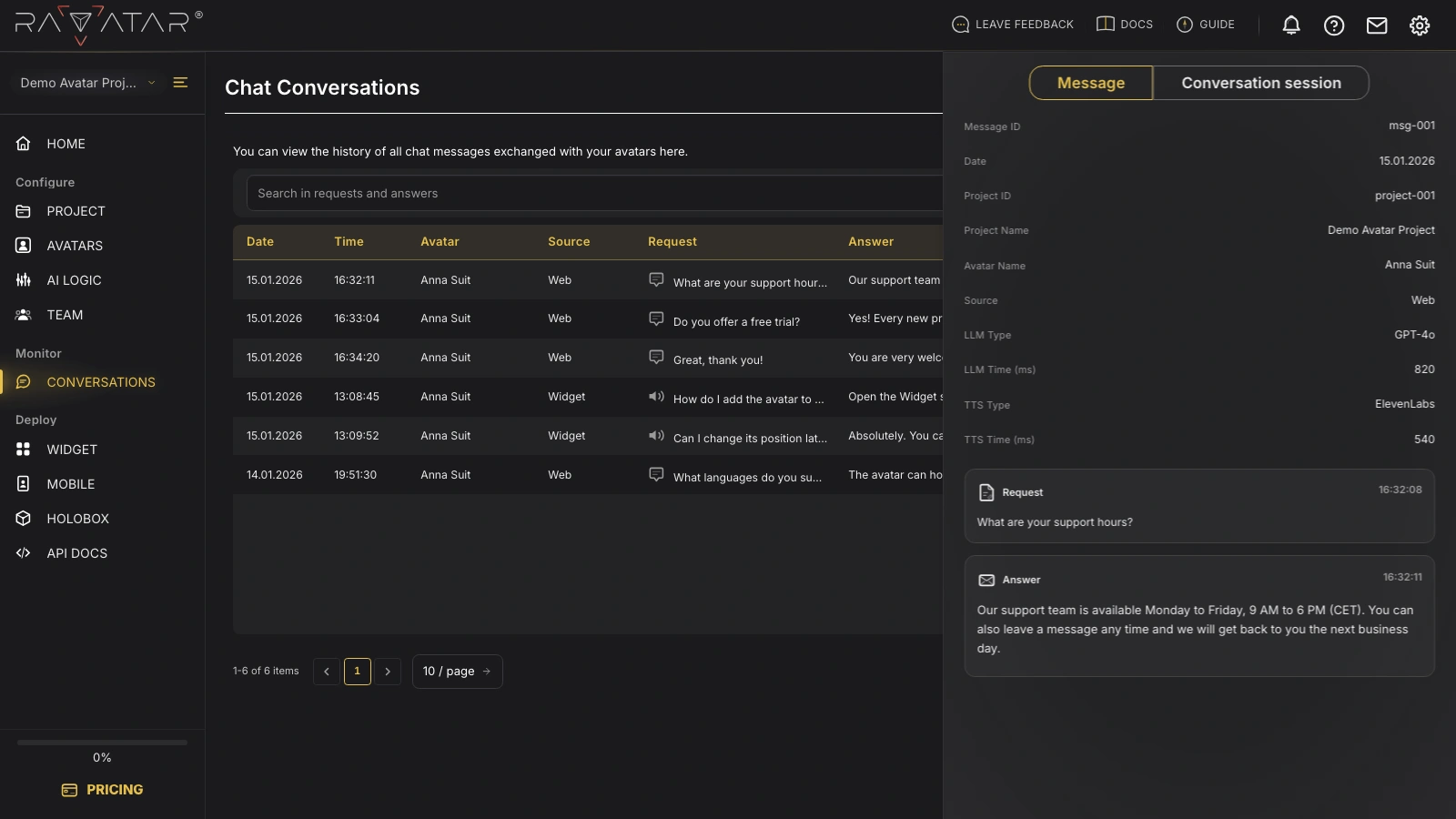Click the Leave Feedback link

1013,25
